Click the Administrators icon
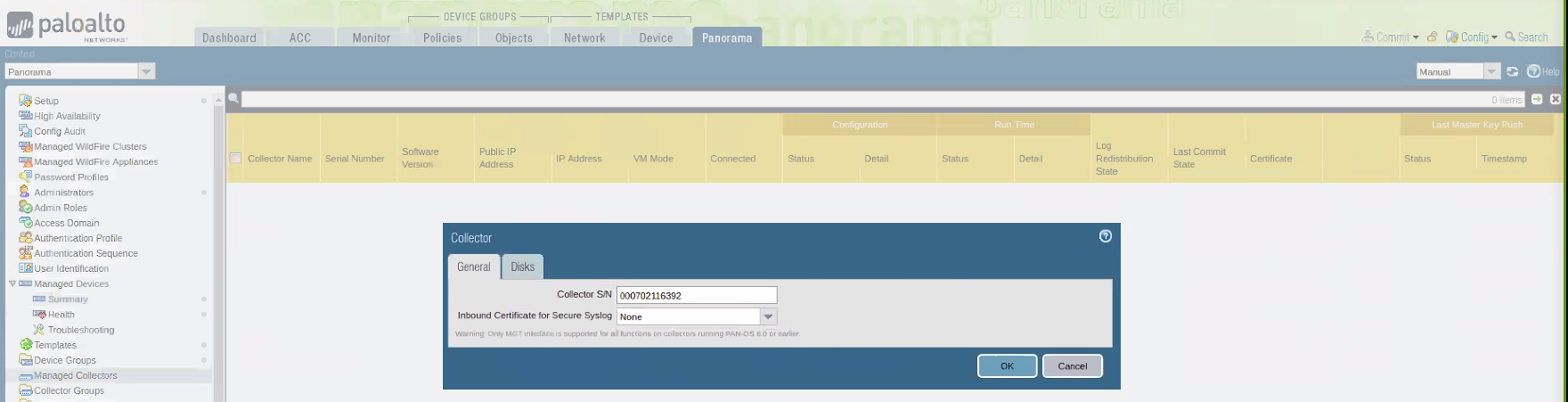Screen dimensions: 1568x402 pyautogui.click(x=25, y=192)
